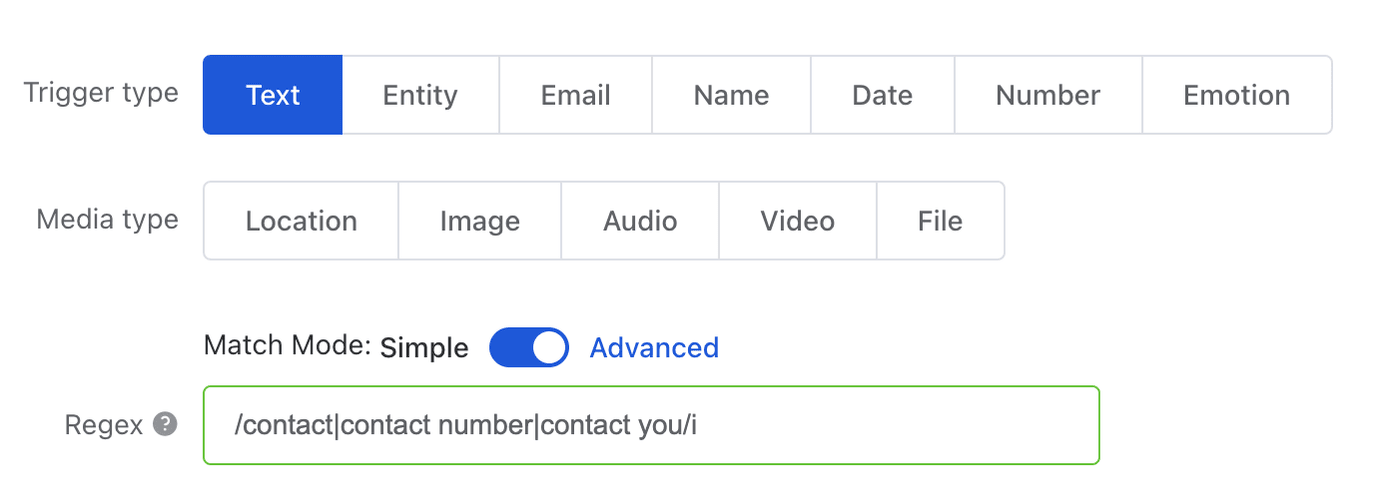Focus the Regex pattern input field
The width and height of the screenshot is (1380, 501).
pos(651,425)
